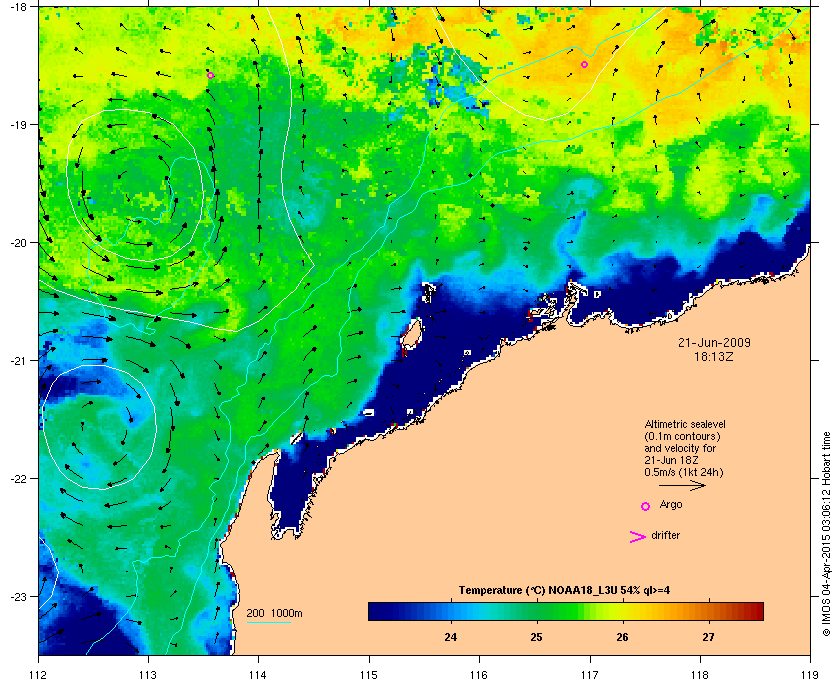
Task: Click the colorbar tick label 27
Action: [708, 638]
